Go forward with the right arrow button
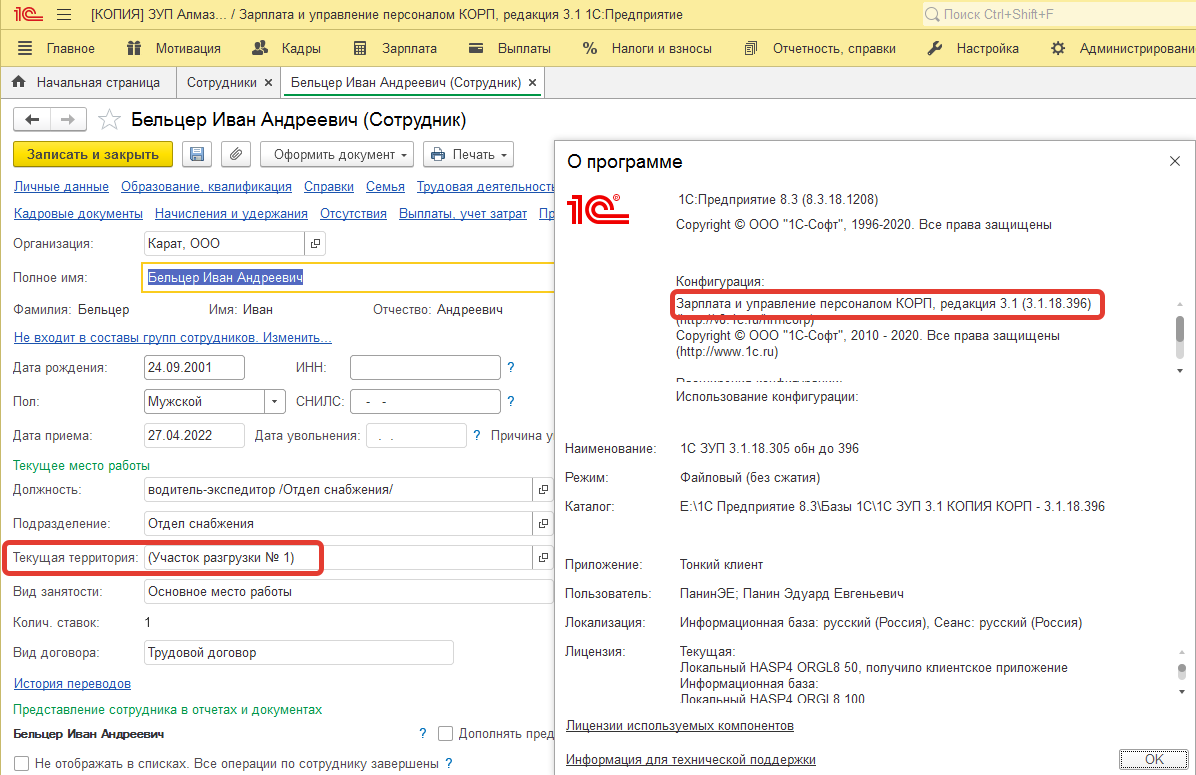The width and height of the screenshot is (1196, 775). point(68,119)
